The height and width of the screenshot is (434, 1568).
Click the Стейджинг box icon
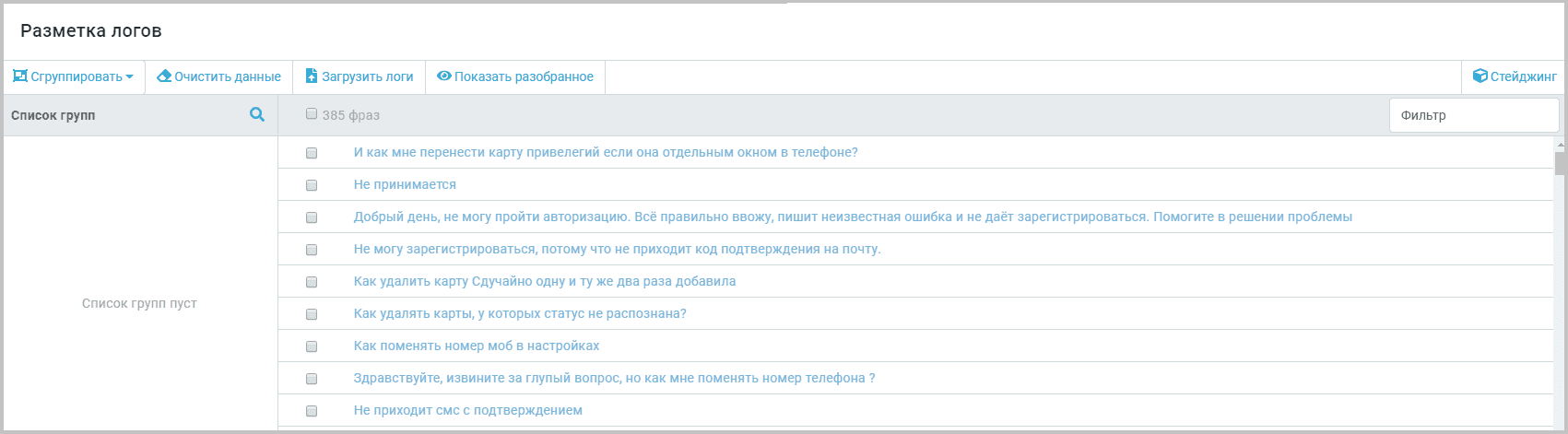coord(1480,76)
